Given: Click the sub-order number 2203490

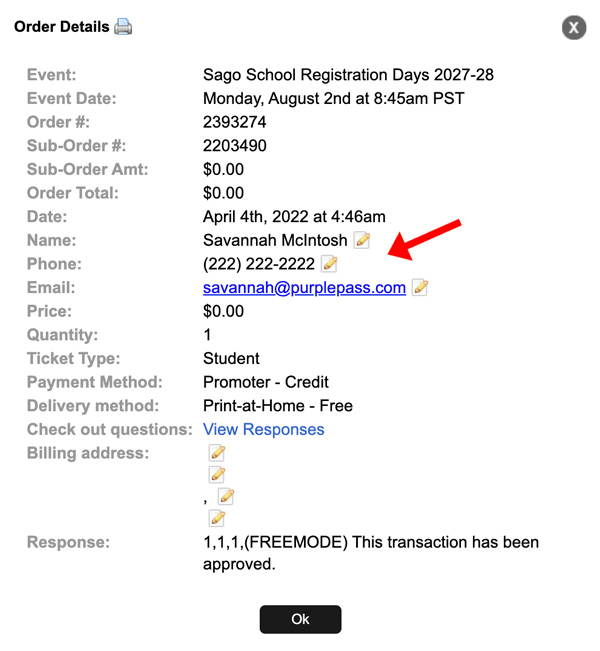Looking at the screenshot, I should point(235,146).
